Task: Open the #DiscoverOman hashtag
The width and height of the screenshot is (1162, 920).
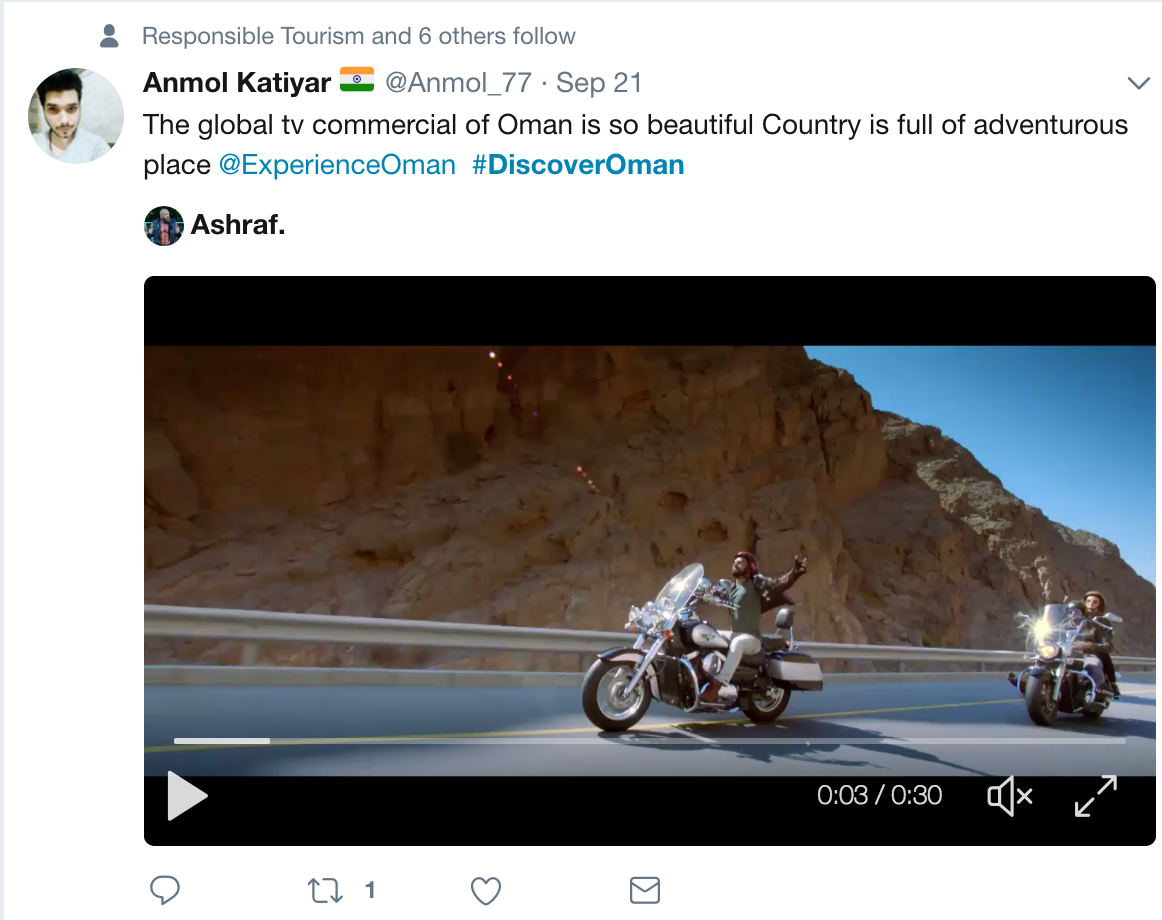Action: tap(578, 165)
